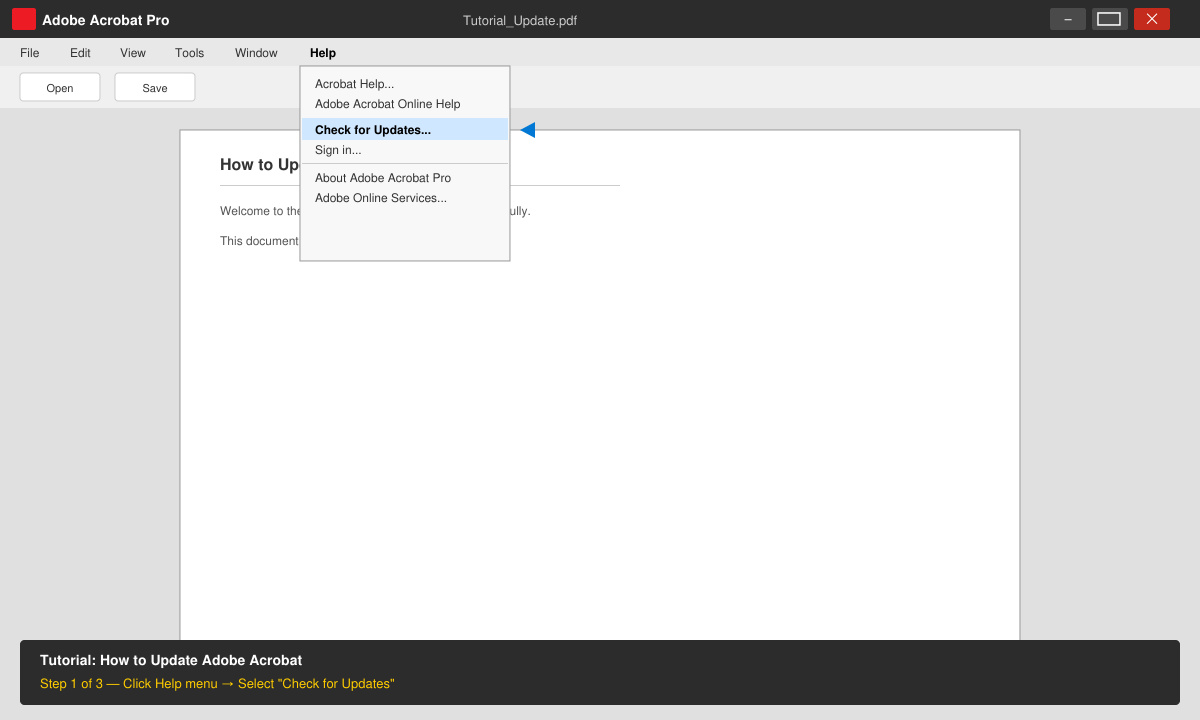Click the tutorial banner title text
Image resolution: width=1200 pixels, height=720 pixels.
tap(171, 660)
